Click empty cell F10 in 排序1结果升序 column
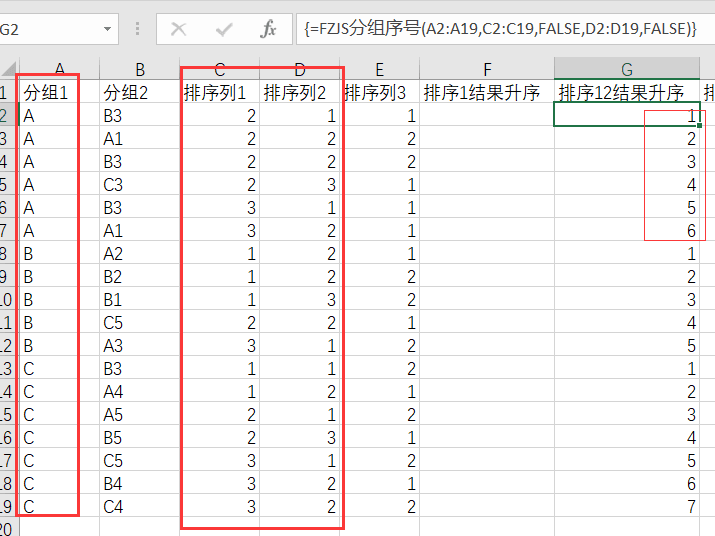 pos(487,300)
